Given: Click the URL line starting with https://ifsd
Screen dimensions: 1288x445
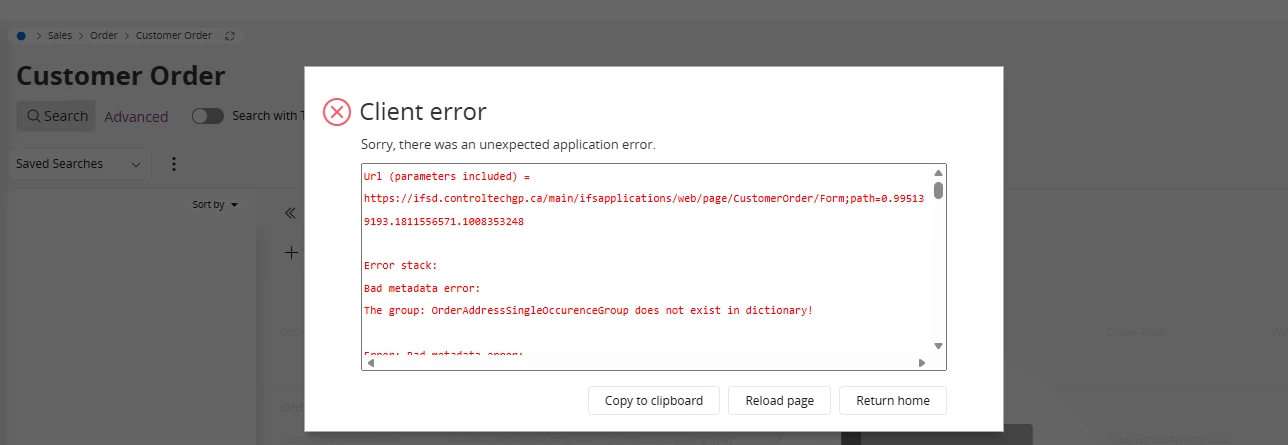Looking at the screenshot, I should (644, 198).
